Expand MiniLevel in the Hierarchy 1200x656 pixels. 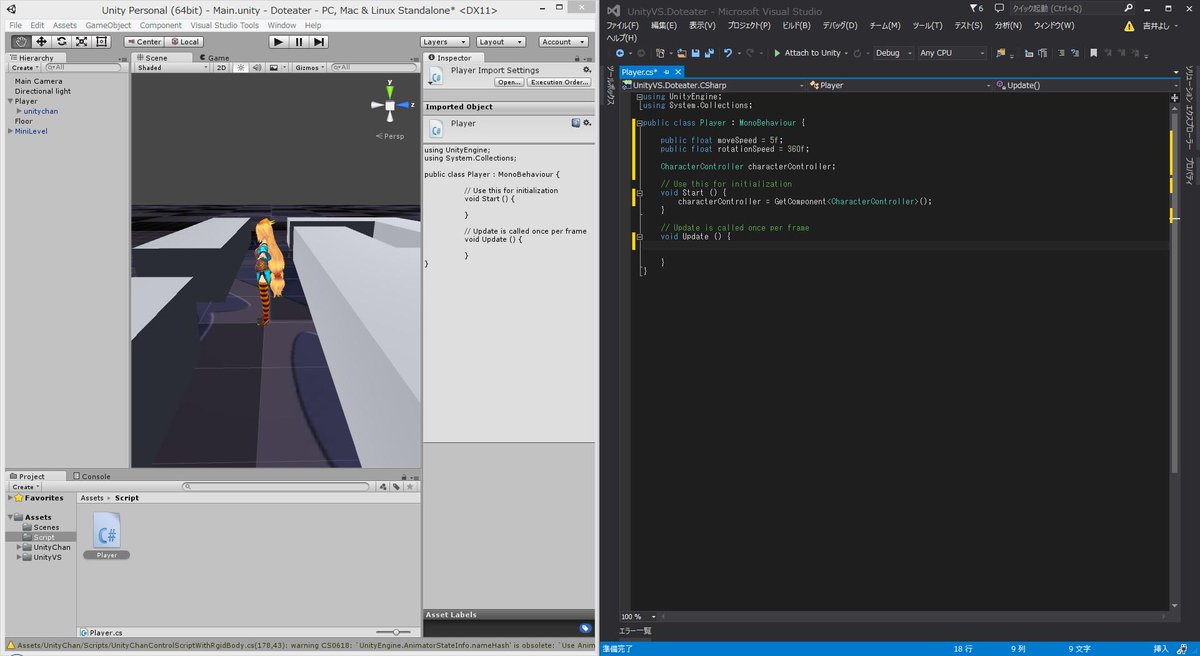tap(10, 131)
